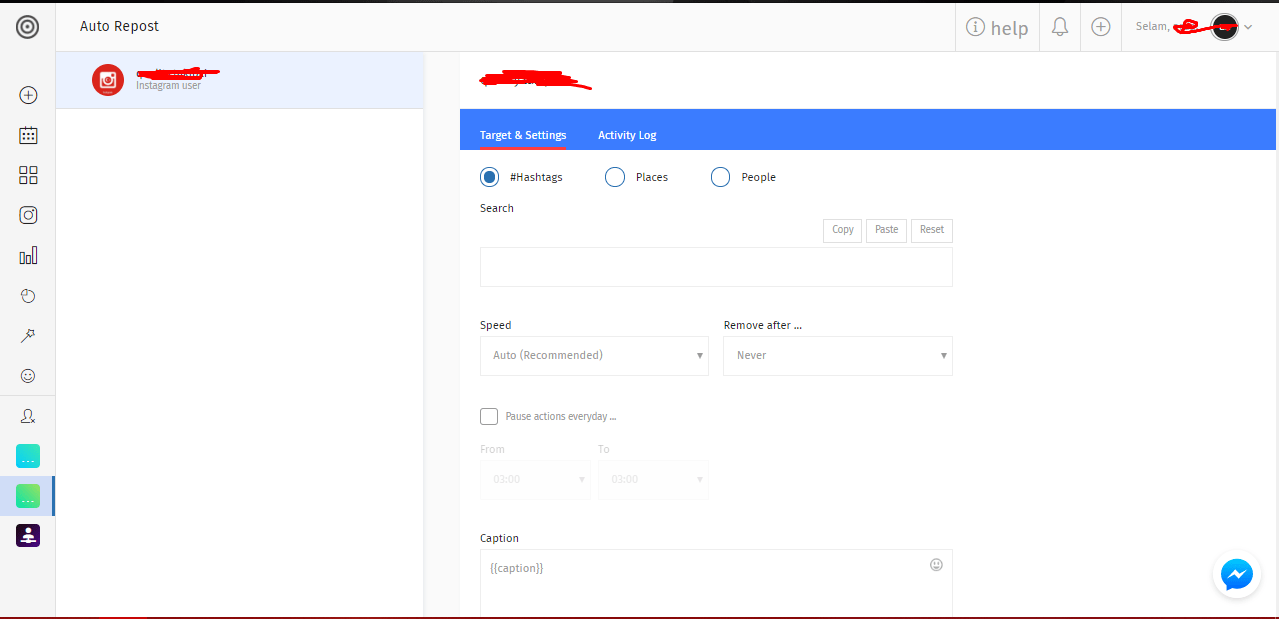The width and height of the screenshot is (1279, 619).
Task: Open the emoji picker in Caption field
Action: click(x=936, y=565)
